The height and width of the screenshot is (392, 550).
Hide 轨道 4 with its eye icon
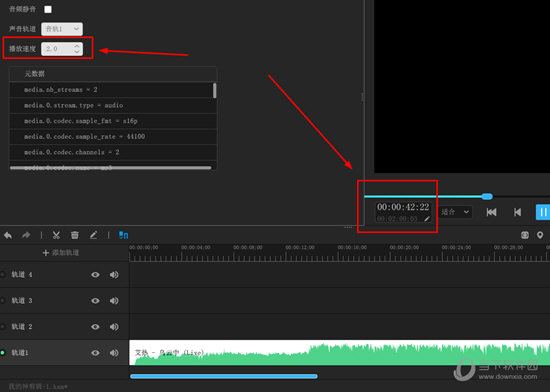pos(95,275)
